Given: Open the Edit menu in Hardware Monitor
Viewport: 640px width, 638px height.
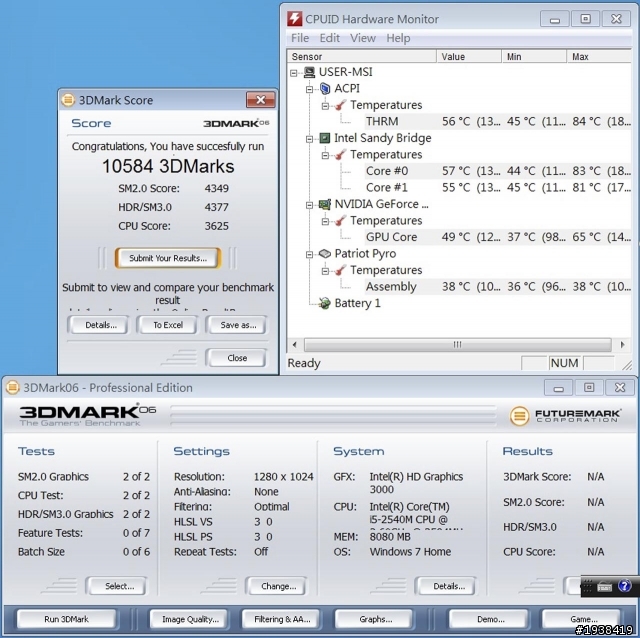Looking at the screenshot, I should (x=329, y=38).
